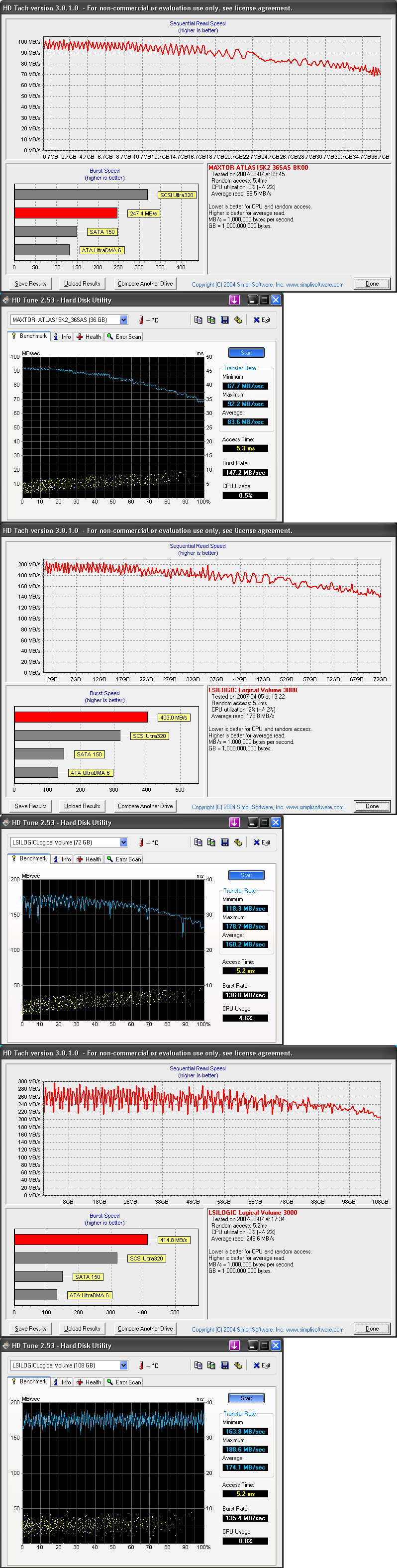This screenshot has height=1568, width=397.
Task: Click Exit in 108 GB HD Tune window
Action: pyautogui.click(x=261, y=1364)
